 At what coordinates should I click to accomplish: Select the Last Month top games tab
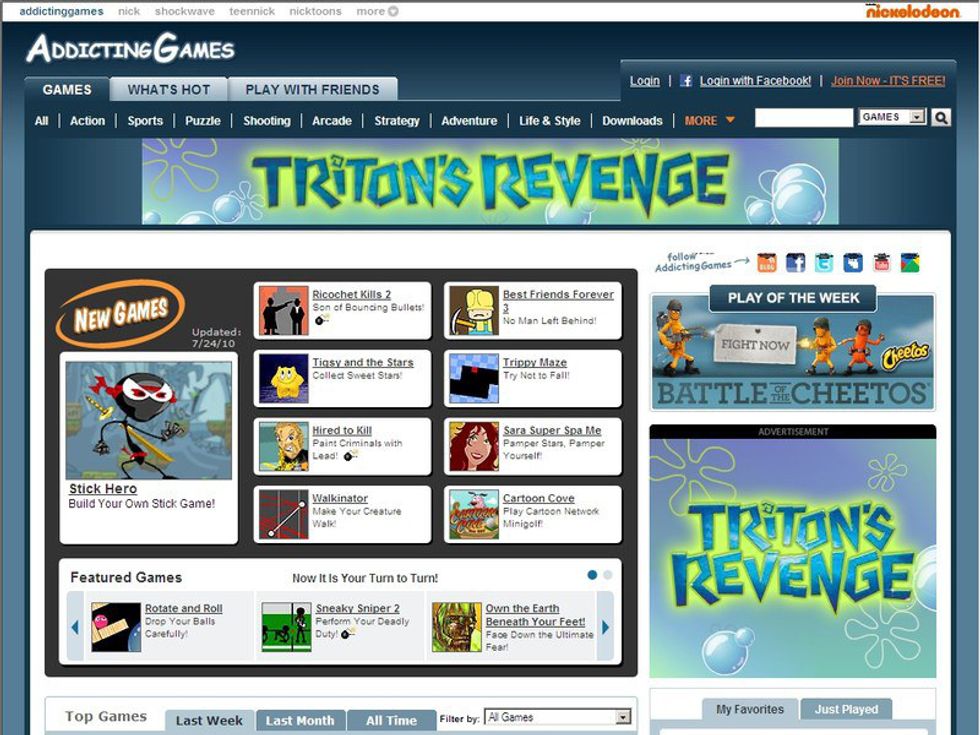coord(300,720)
